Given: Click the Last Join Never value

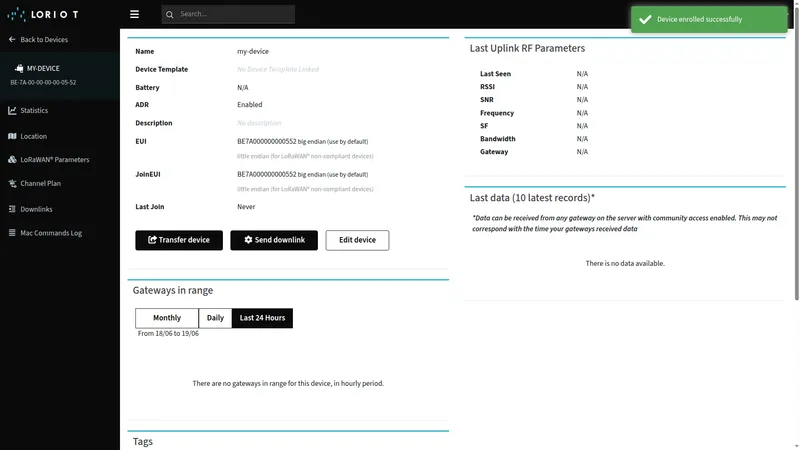Looking at the screenshot, I should pyautogui.click(x=246, y=207).
